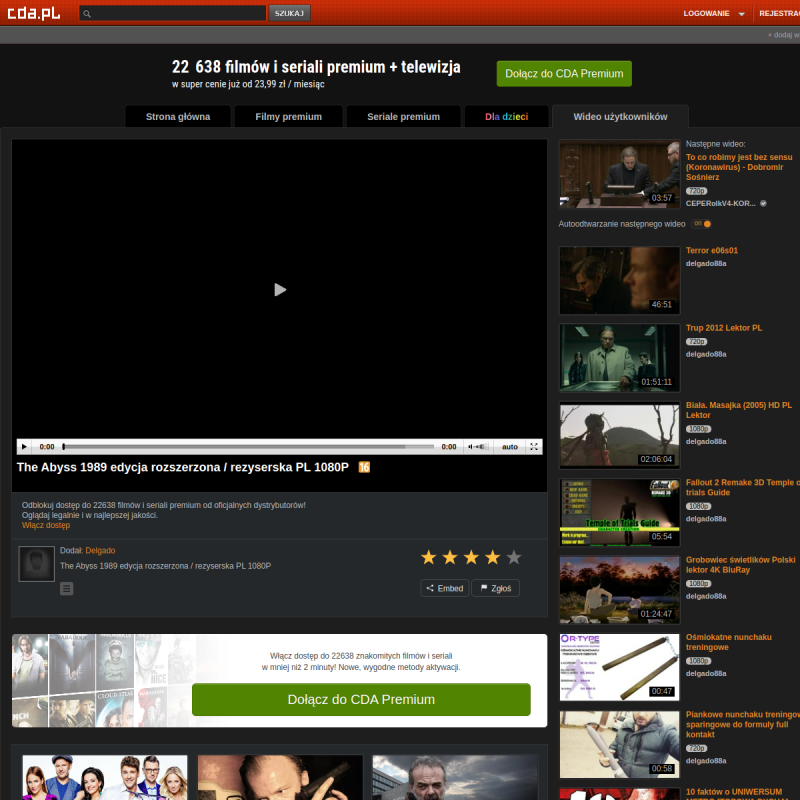Click large Dołącz do CDA Premium banner button
Viewport: 800px width, 800px height.
361,699
